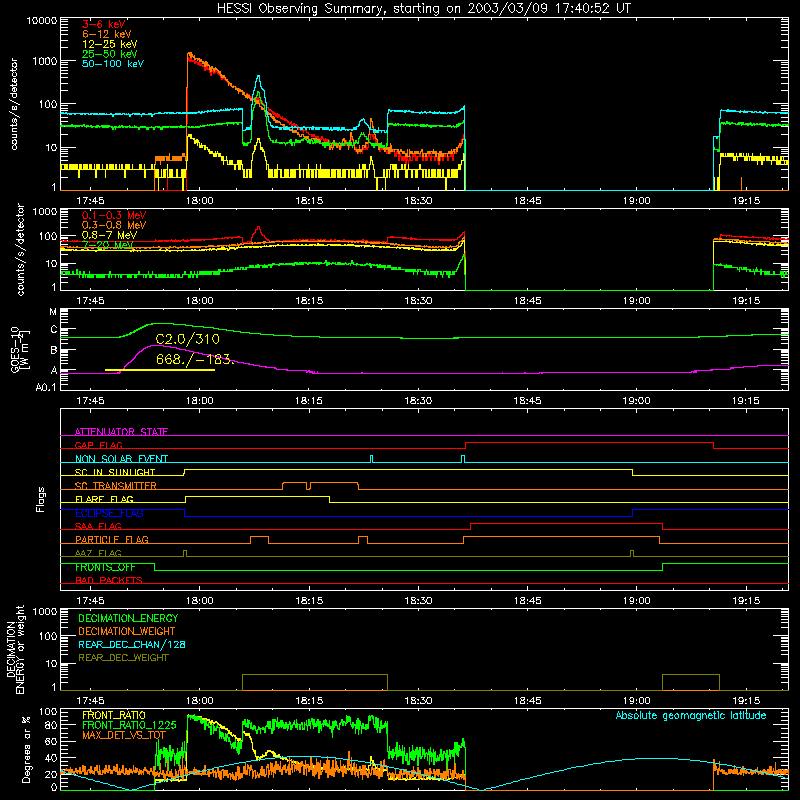This screenshot has height=800, width=800.
Task: Select the ECLIPSE_FLAG label
Action: [x=109, y=513]
